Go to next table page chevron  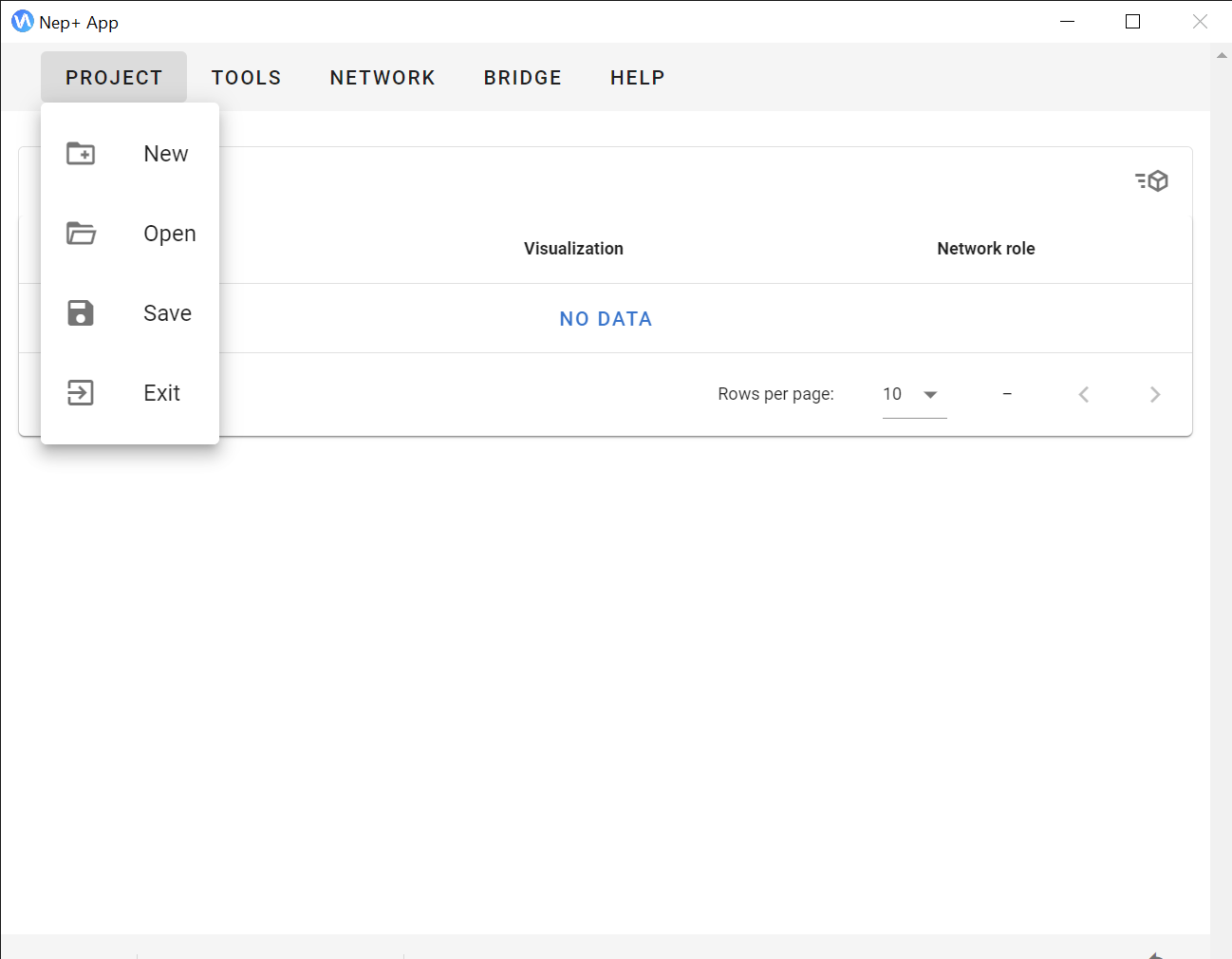click(1155, 395)
